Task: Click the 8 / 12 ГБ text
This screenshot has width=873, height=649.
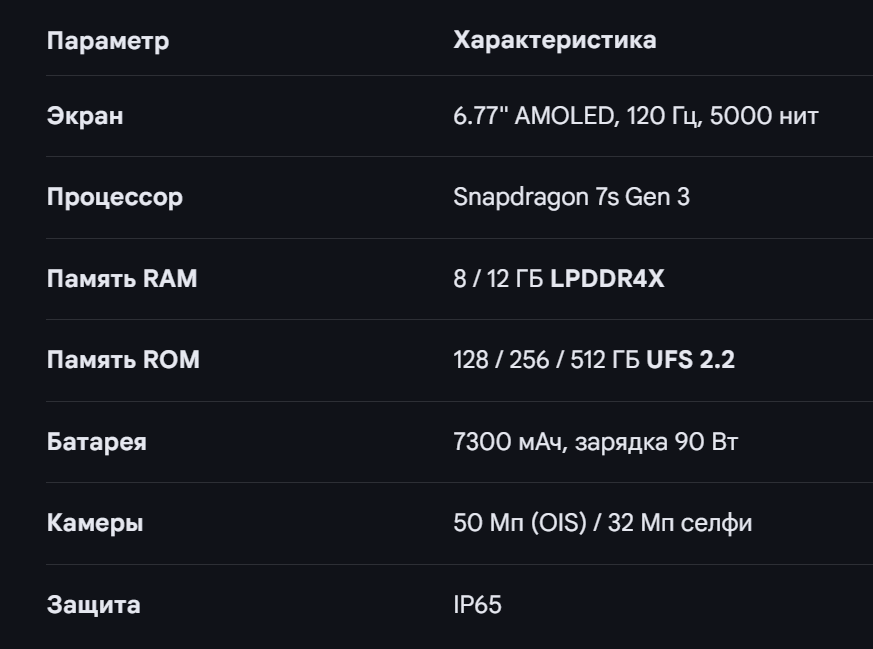Action: pyautogui.click(x=498, y=279)
